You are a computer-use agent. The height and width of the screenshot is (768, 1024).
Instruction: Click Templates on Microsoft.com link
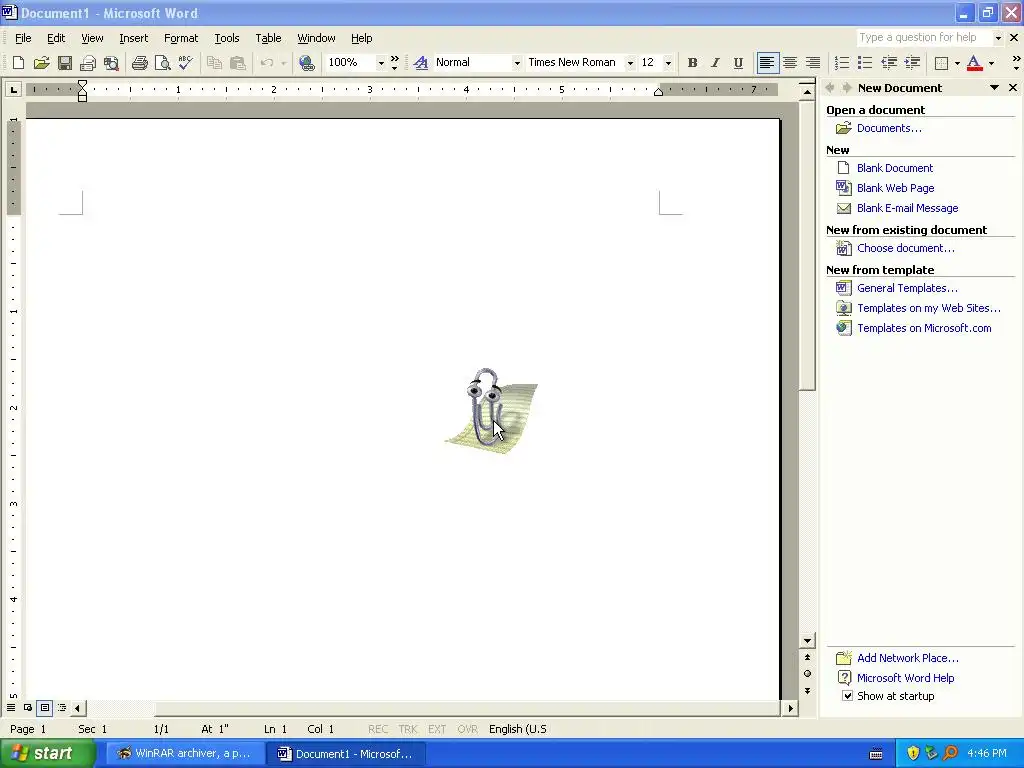[924, 328]
